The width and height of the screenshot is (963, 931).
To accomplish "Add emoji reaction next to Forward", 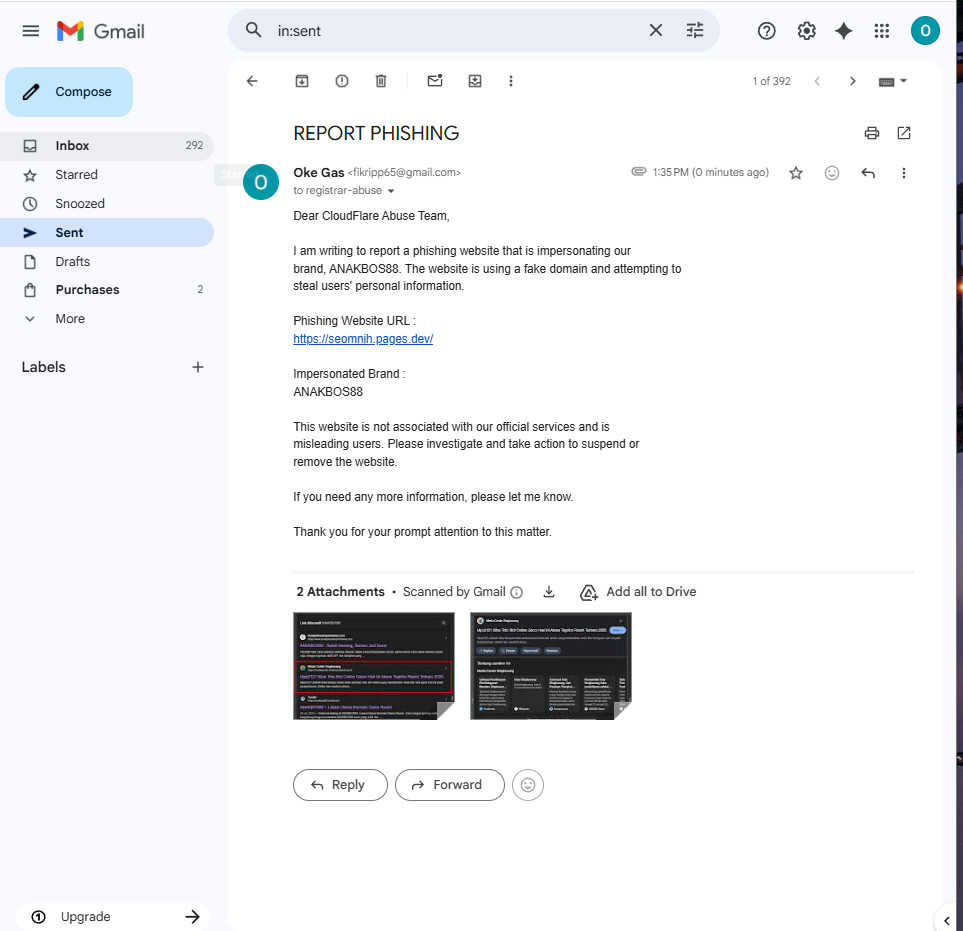I will point(528,785).
